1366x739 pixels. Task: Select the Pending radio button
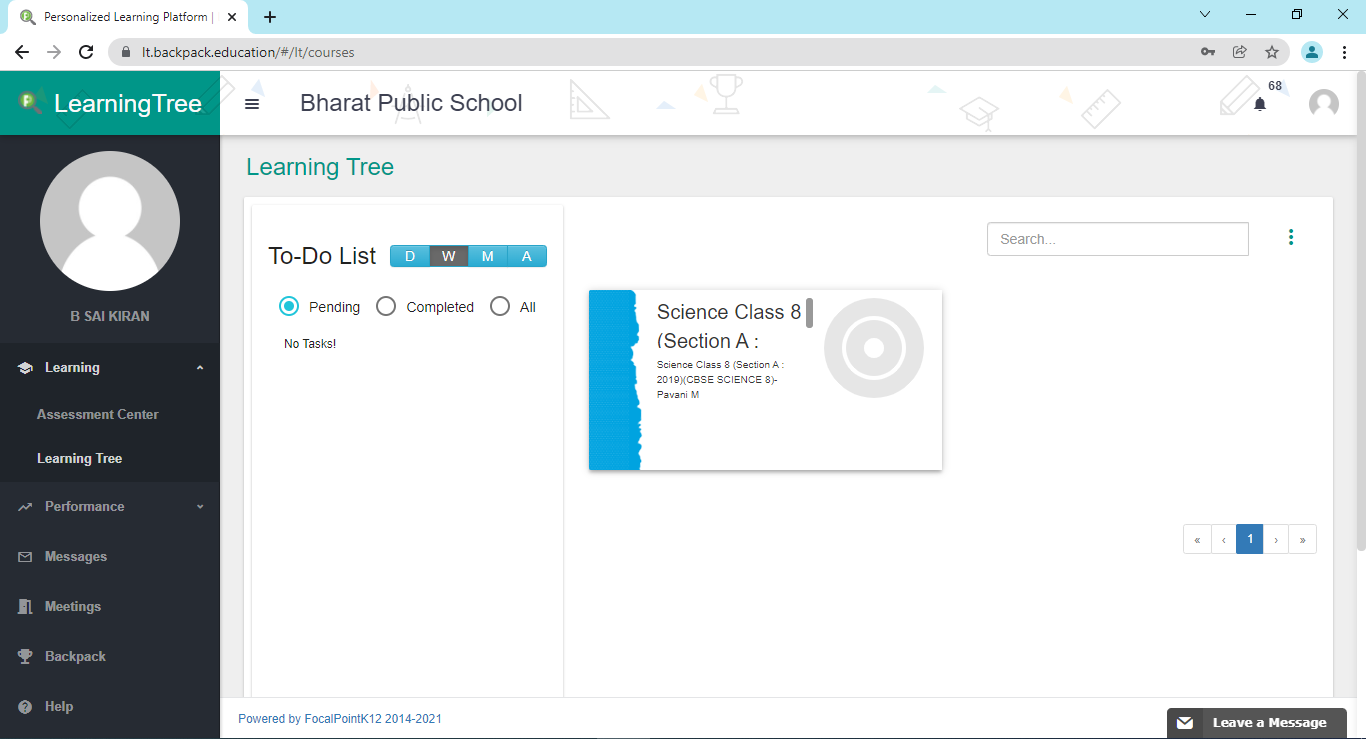289,307
